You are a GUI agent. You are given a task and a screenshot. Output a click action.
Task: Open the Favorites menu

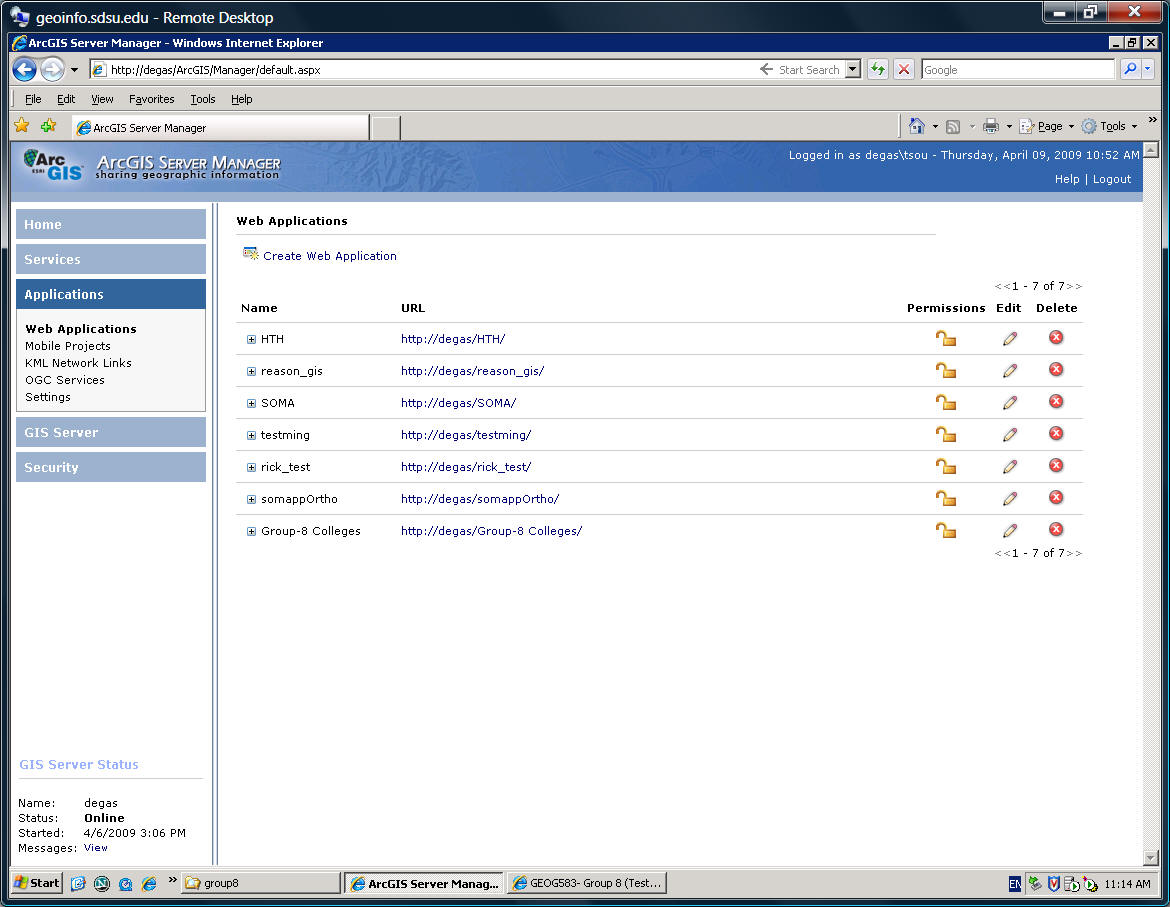(x=151, y=99)
